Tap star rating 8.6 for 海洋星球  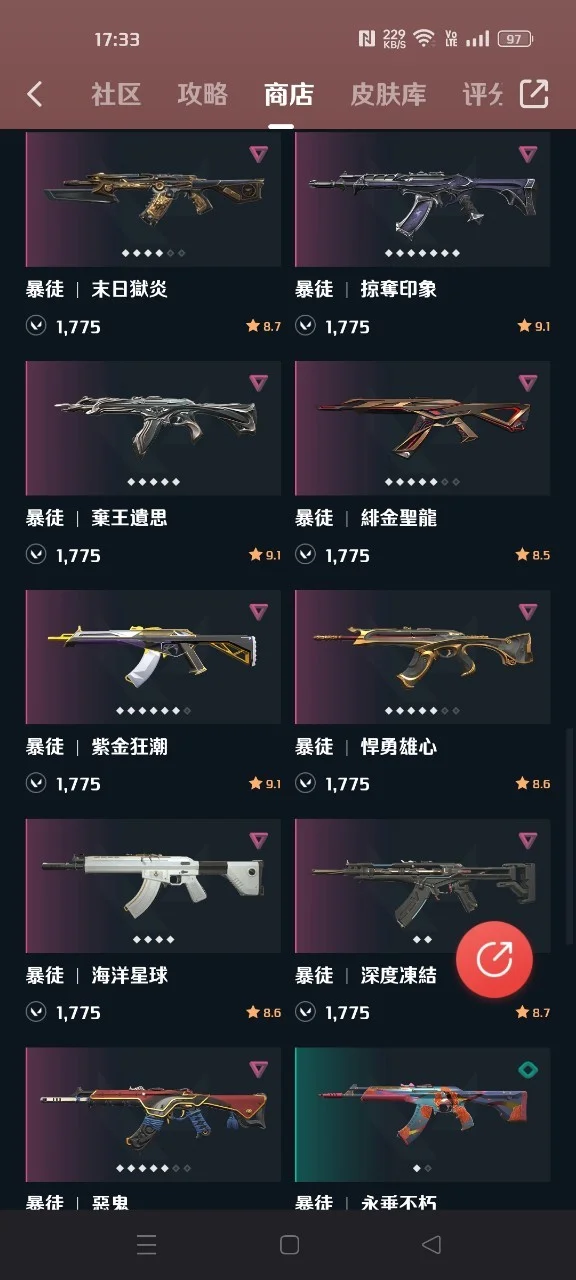(x=264, y=1013)
